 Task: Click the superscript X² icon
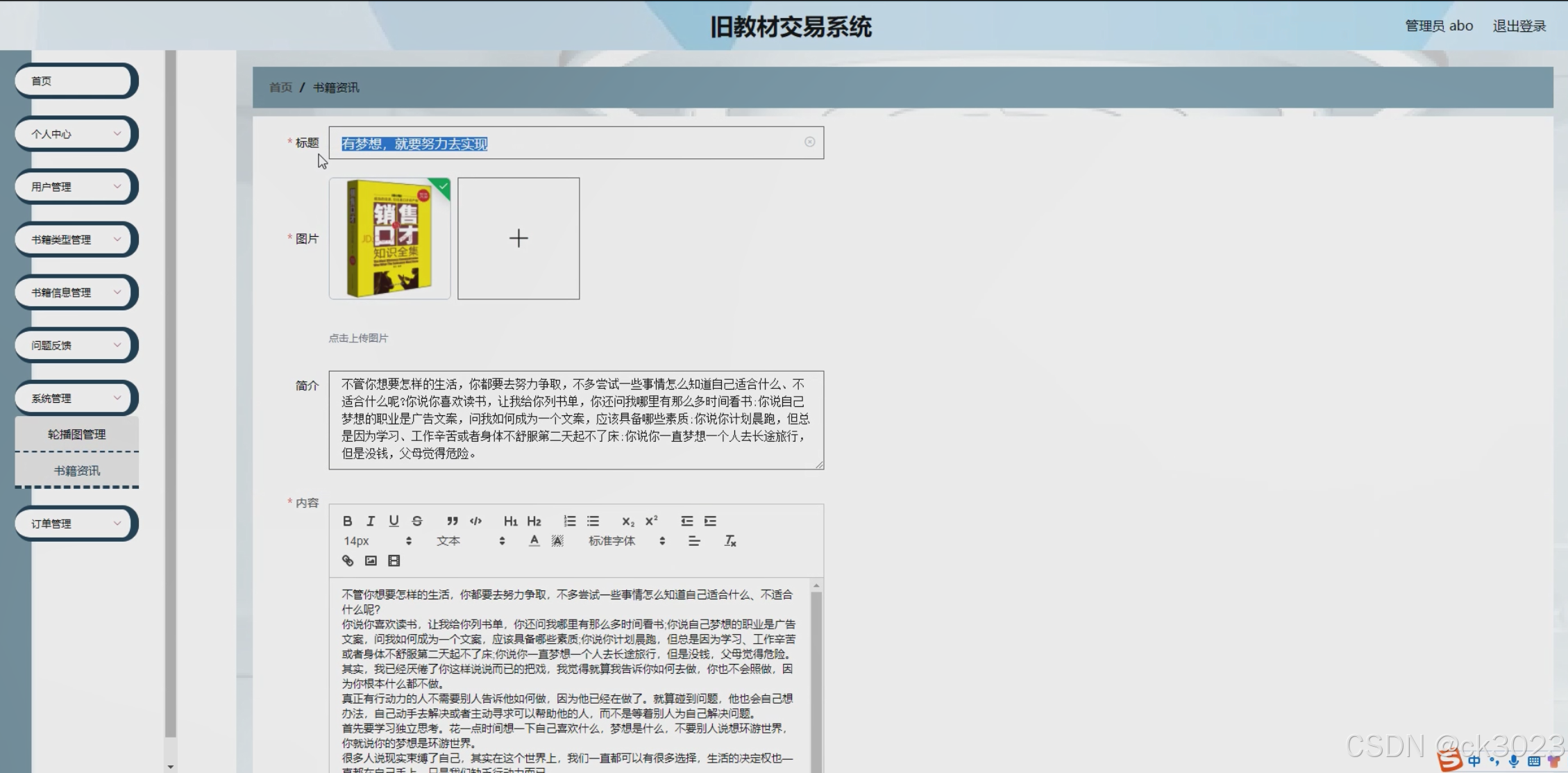click(x=651, y=521)
